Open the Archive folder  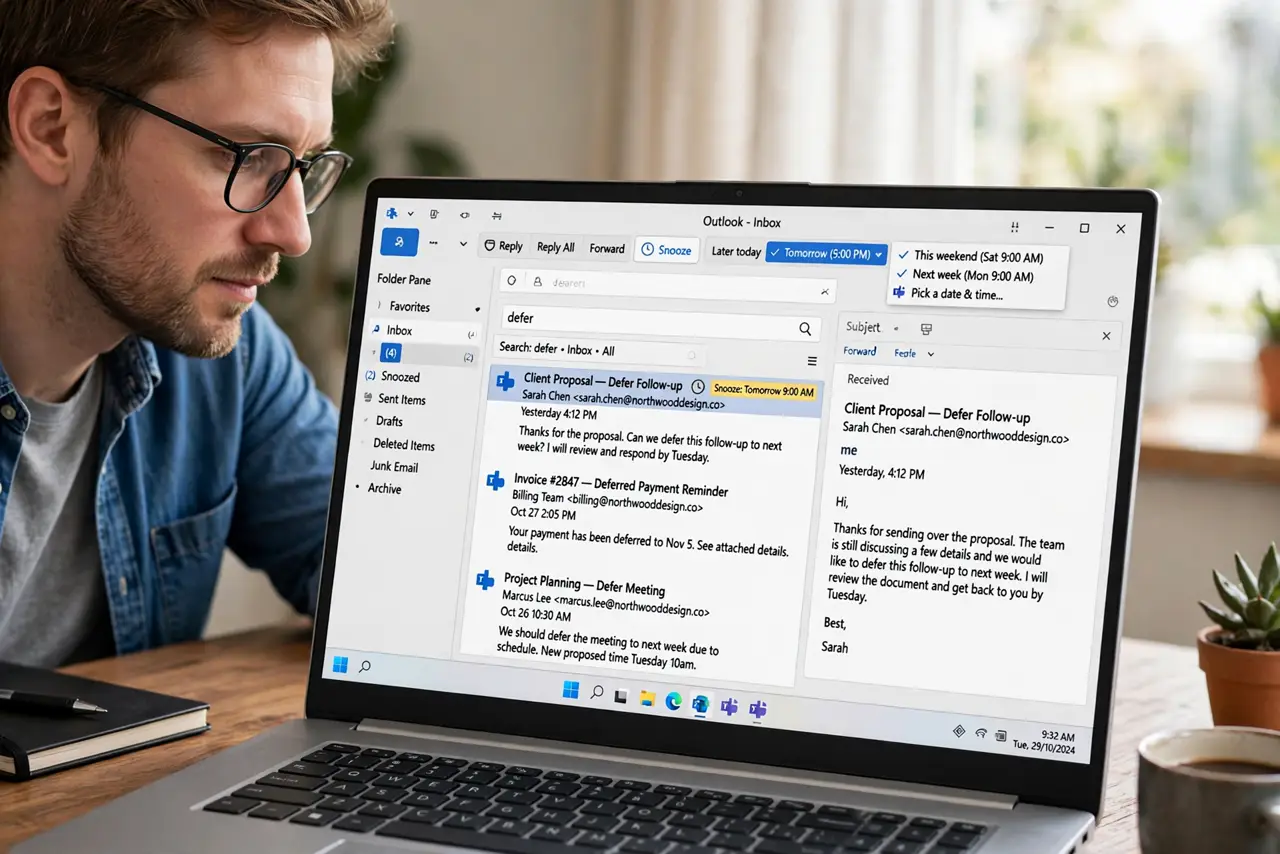click(x=384, y=489)
